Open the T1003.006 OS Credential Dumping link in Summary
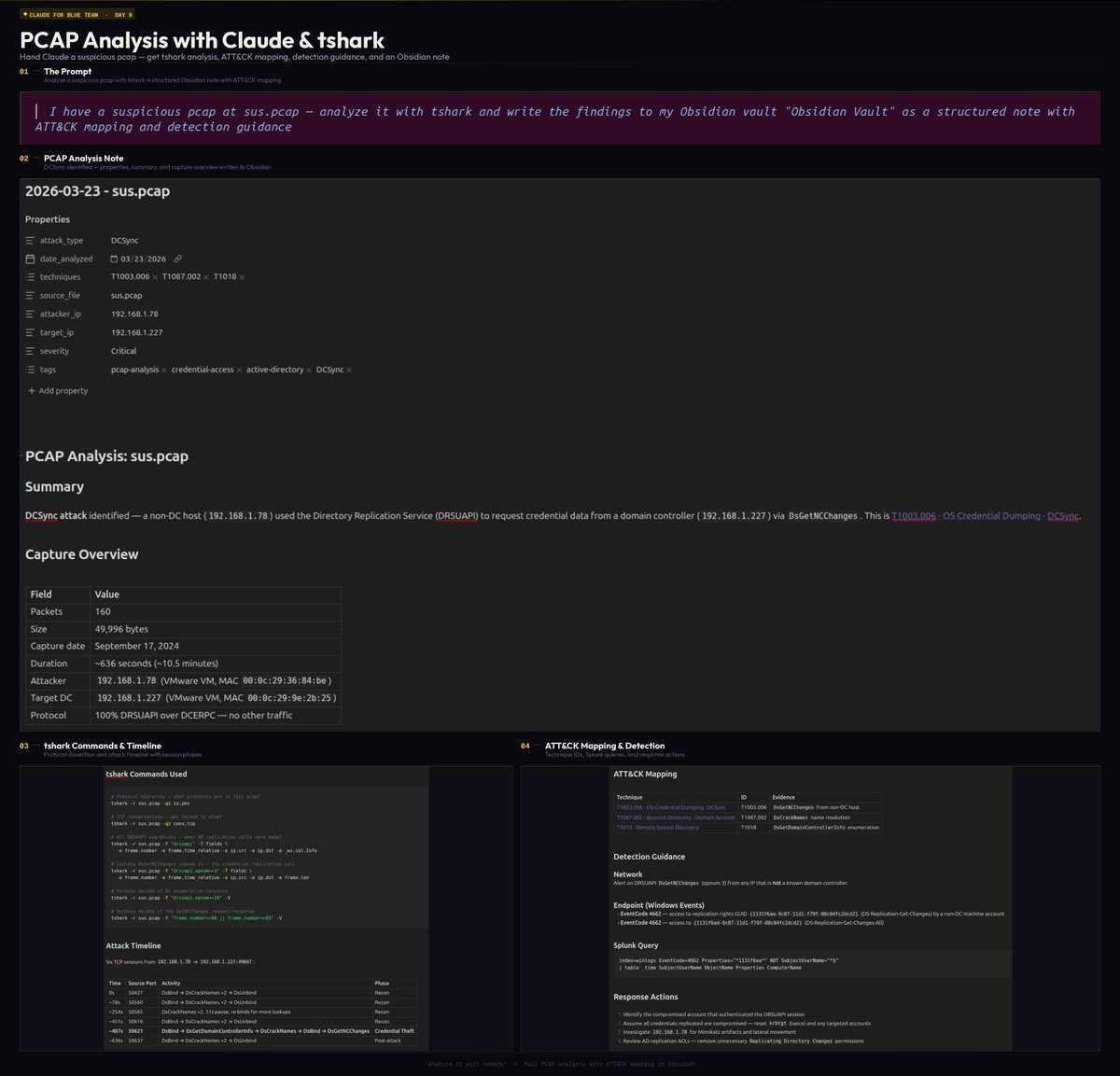This screenshot has height=1076, width=1120. (986, 516)
